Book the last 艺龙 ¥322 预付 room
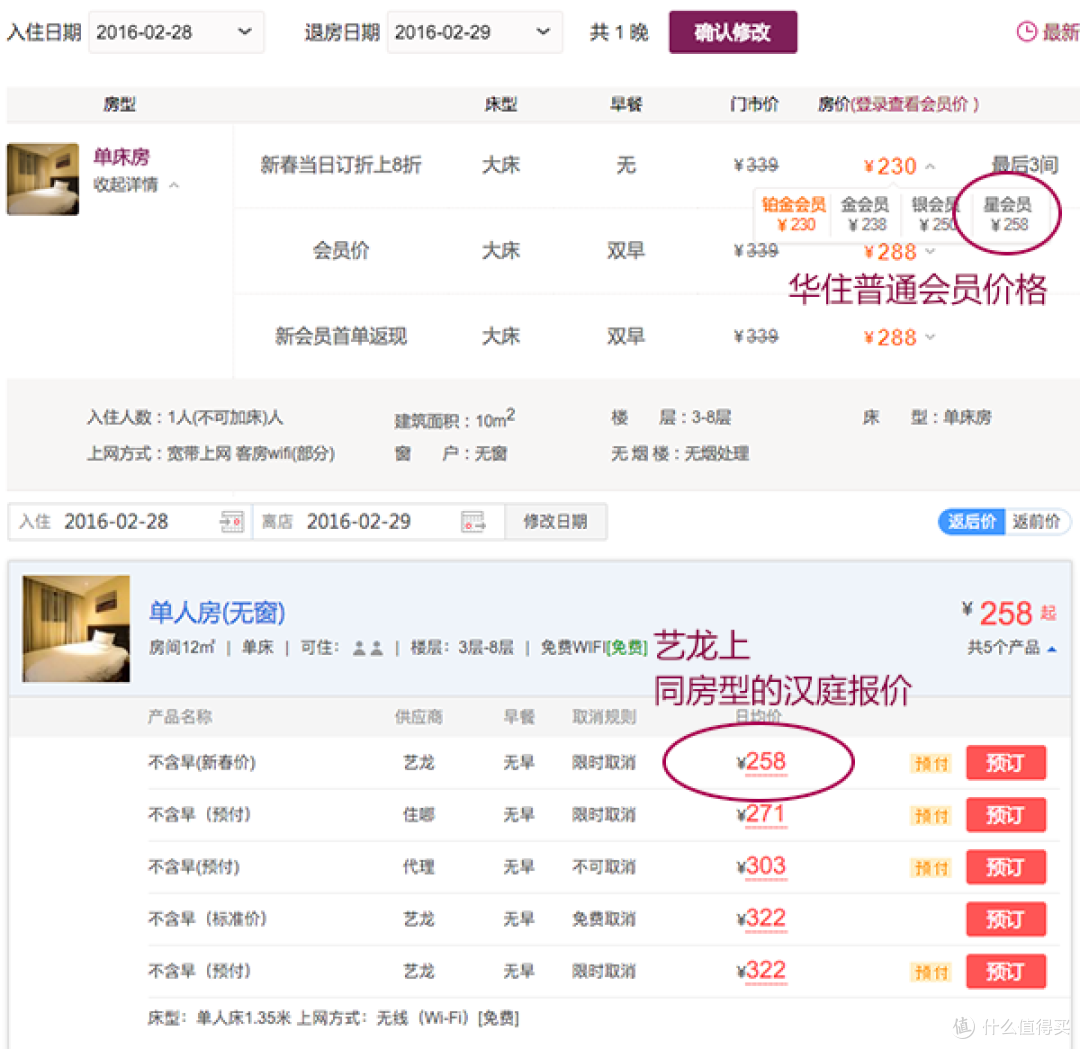The height and width of the screenshot is (1049, 1080). click(1006, 971)
